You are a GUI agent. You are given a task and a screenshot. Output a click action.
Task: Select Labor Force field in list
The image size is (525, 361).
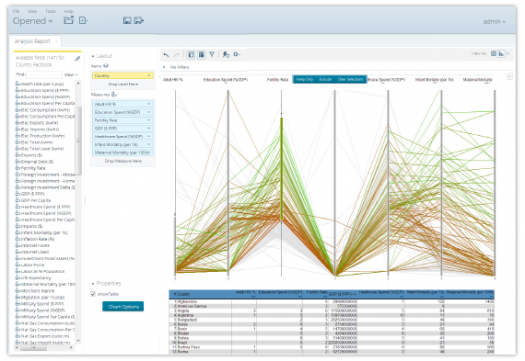[30, 265]
